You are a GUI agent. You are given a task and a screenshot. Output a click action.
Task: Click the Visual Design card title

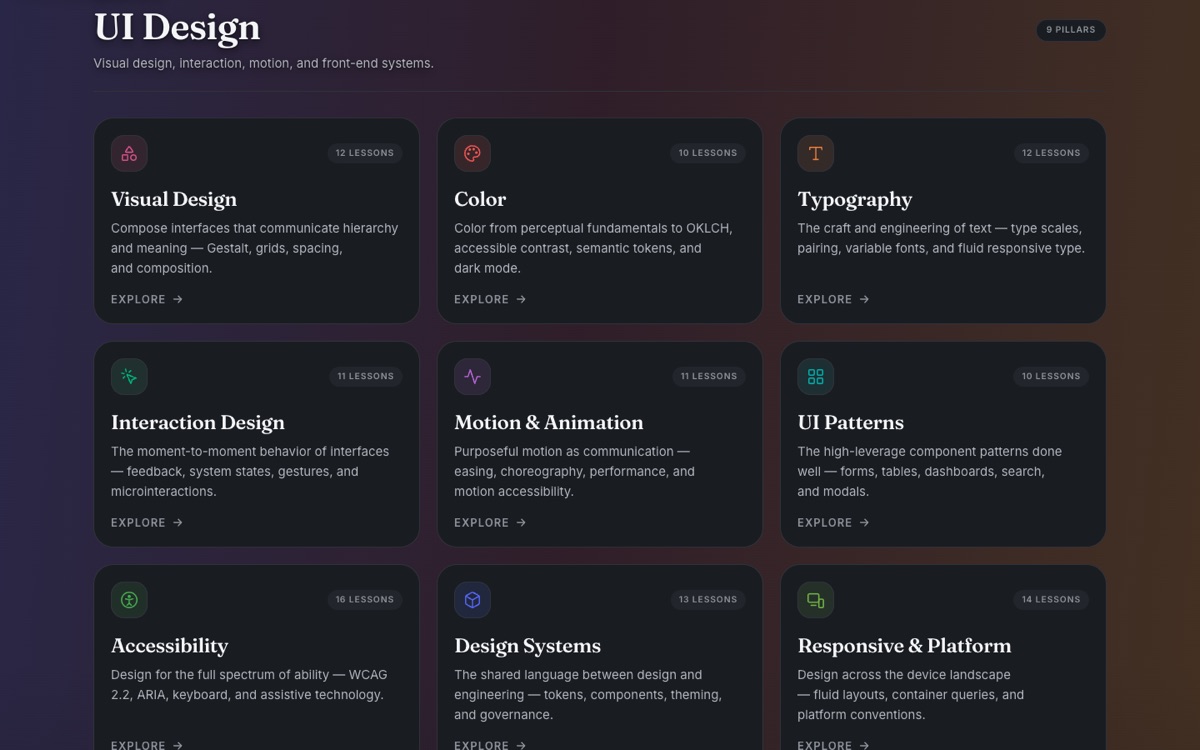[x=174, y=199]
